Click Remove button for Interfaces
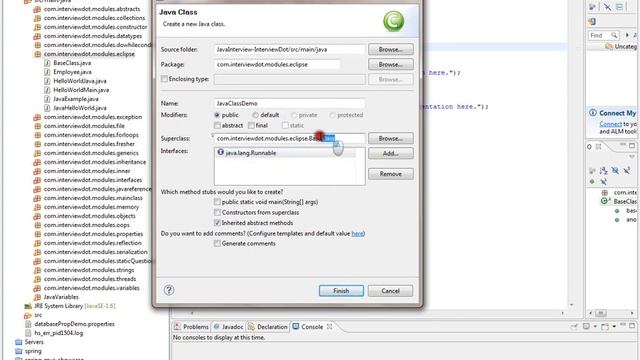Image resolution: width=640 pixels, height=360 pixels. (391, 174)
